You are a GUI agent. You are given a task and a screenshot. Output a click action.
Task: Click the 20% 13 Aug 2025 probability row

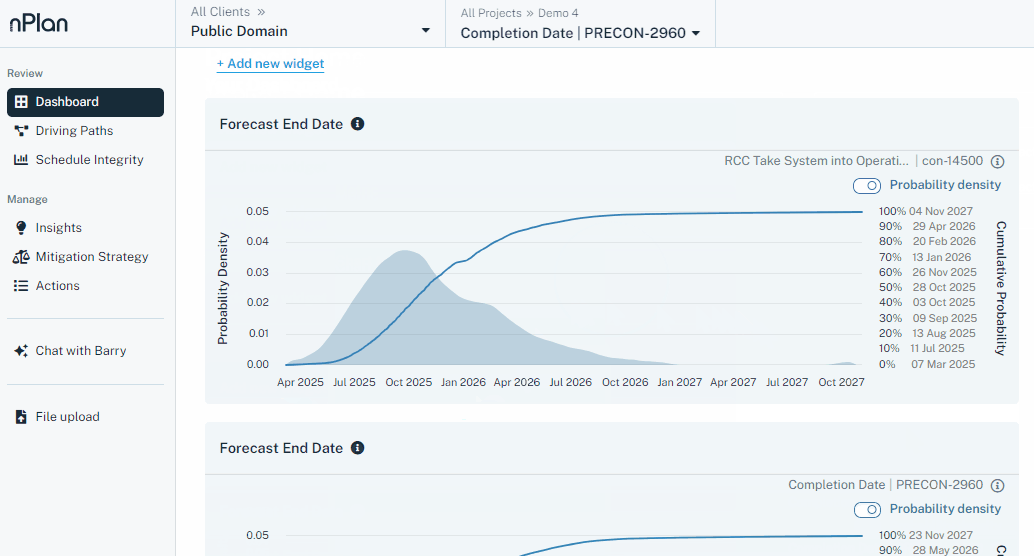(x=927, y=334)
